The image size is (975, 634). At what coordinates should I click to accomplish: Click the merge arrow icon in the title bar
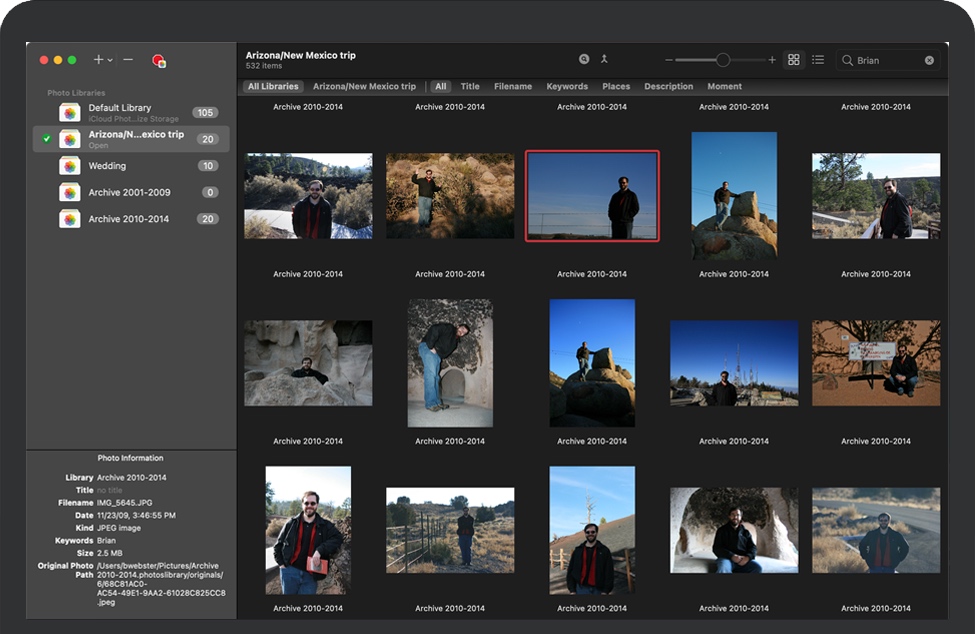pos(604,60)
